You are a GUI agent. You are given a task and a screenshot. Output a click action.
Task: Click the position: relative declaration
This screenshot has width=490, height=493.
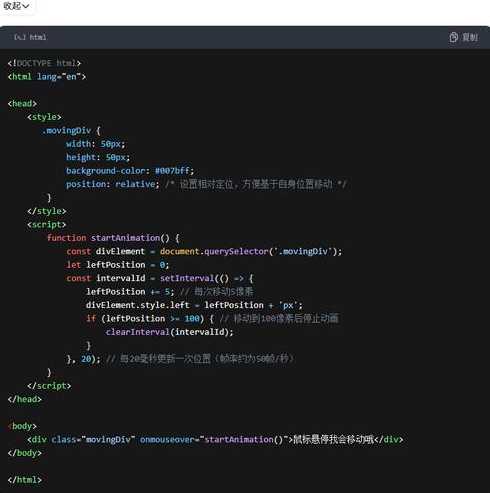click(x=112, y=184)
